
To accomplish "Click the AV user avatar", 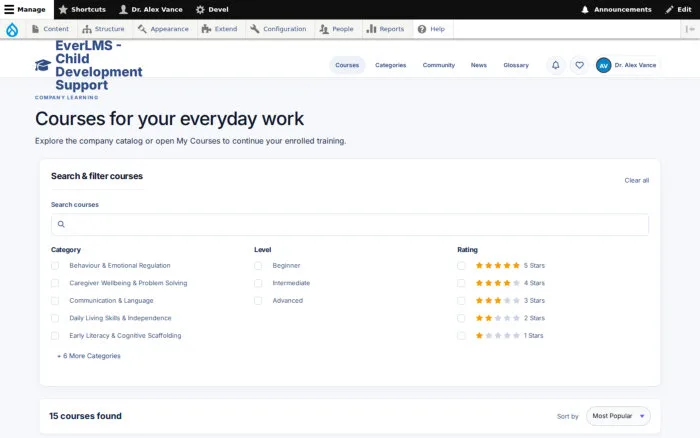I will [604, 66].
